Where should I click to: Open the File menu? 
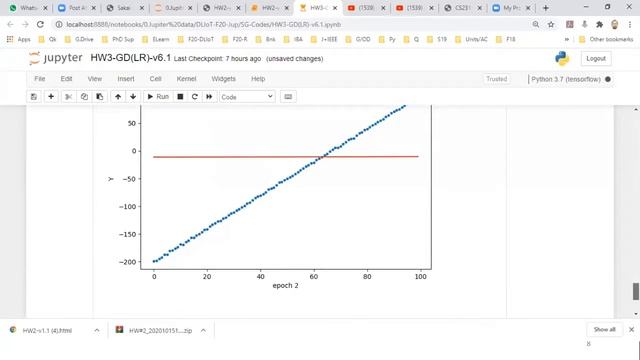click(x=40, y=79)
